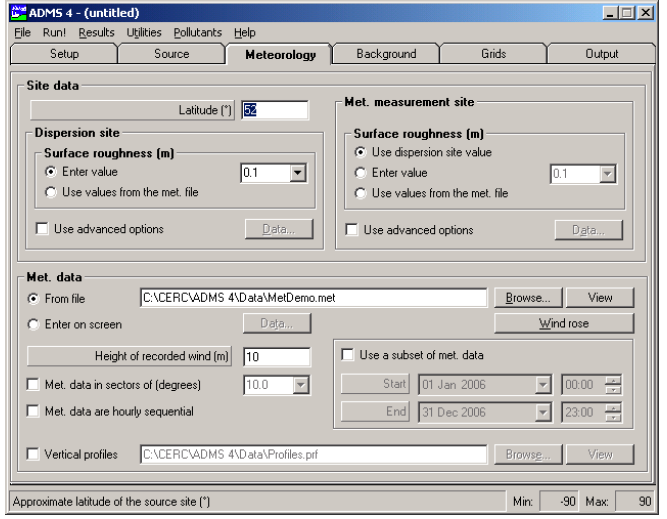Switch to the Background tab
The height and width of the screenshot is (519, 667).
(x=386, y=54)
